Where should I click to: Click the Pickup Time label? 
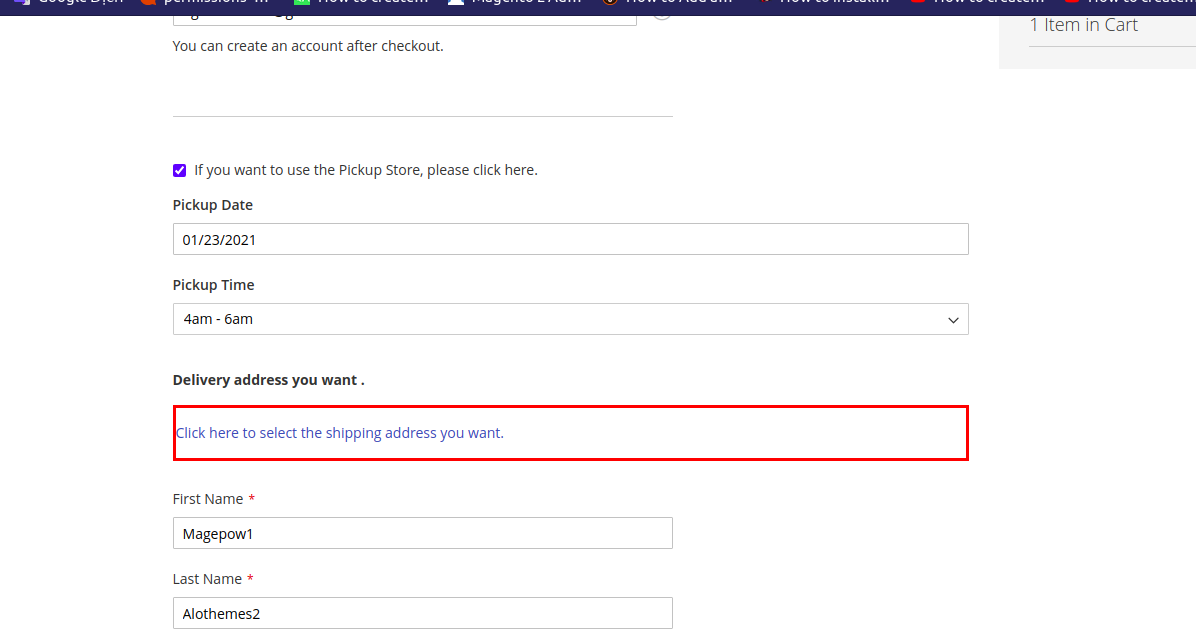click(213, 285)
